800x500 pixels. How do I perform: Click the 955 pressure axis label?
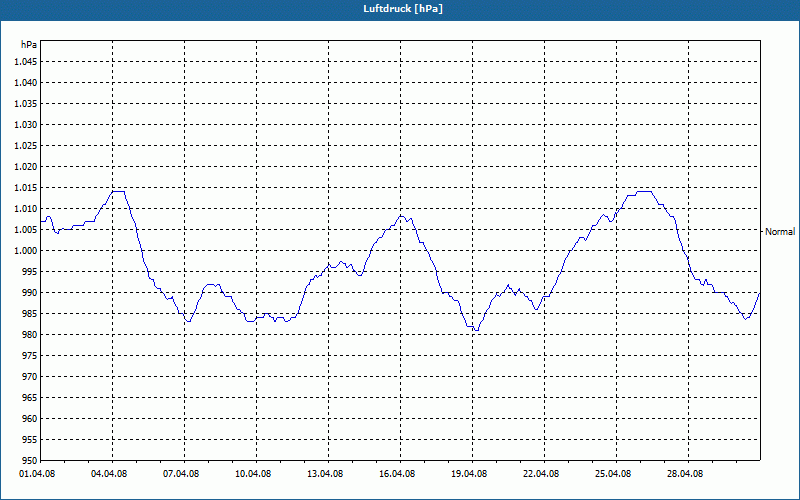pyautogui.click(x=30, y=439)
